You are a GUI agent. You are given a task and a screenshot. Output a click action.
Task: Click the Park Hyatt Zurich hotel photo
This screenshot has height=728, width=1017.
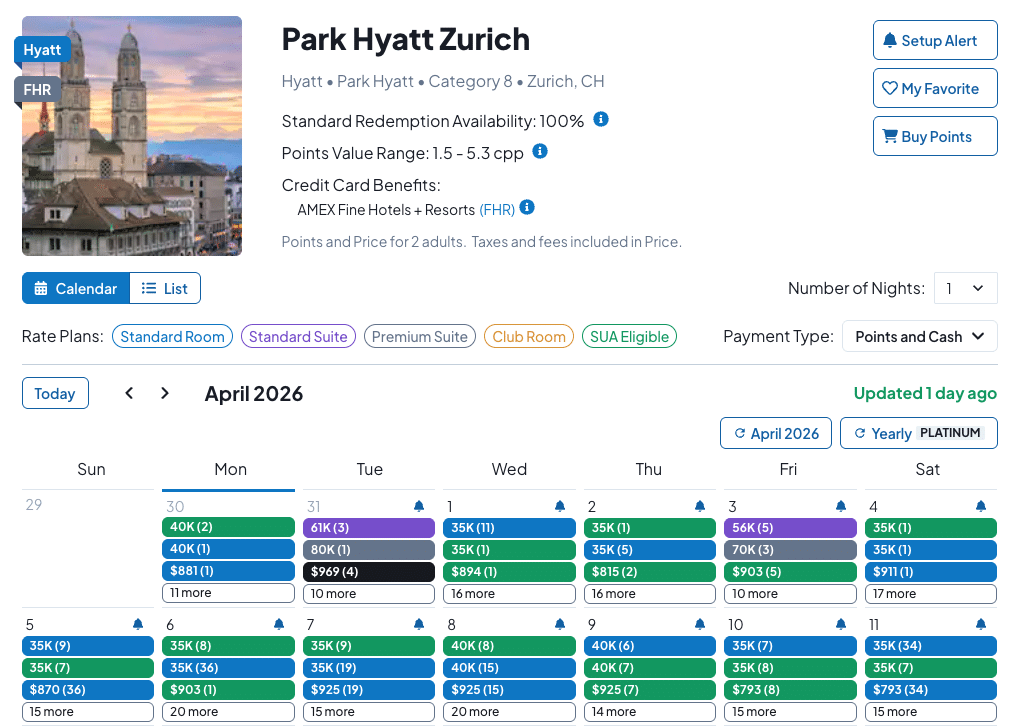click(x=132, y=136)
